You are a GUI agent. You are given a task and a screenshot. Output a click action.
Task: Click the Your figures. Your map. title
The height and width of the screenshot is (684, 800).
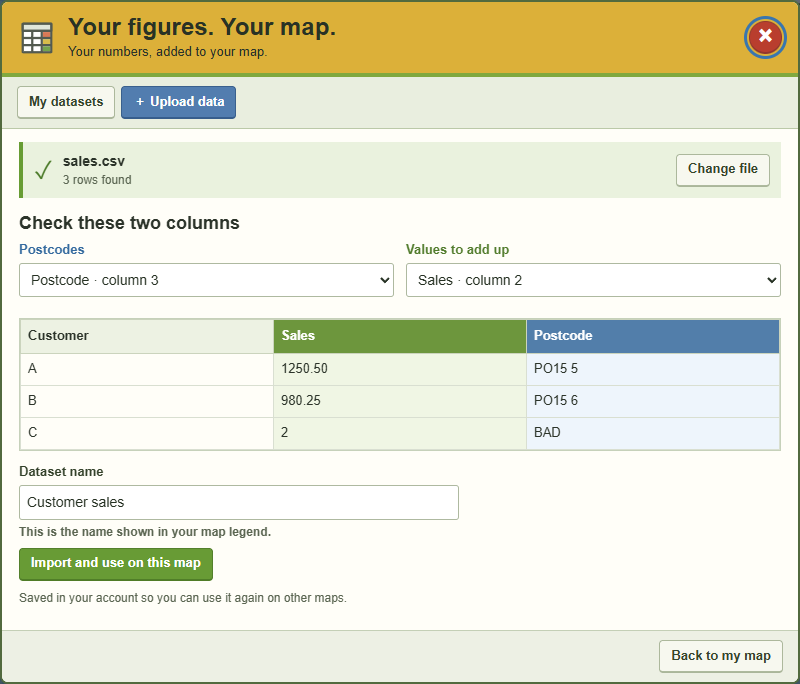[x=202, y=28]
